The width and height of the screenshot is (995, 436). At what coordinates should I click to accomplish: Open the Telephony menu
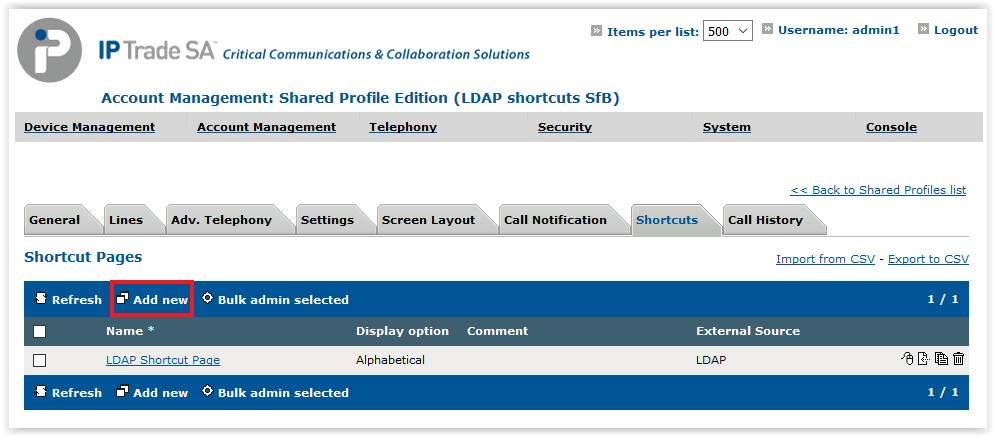403,127
